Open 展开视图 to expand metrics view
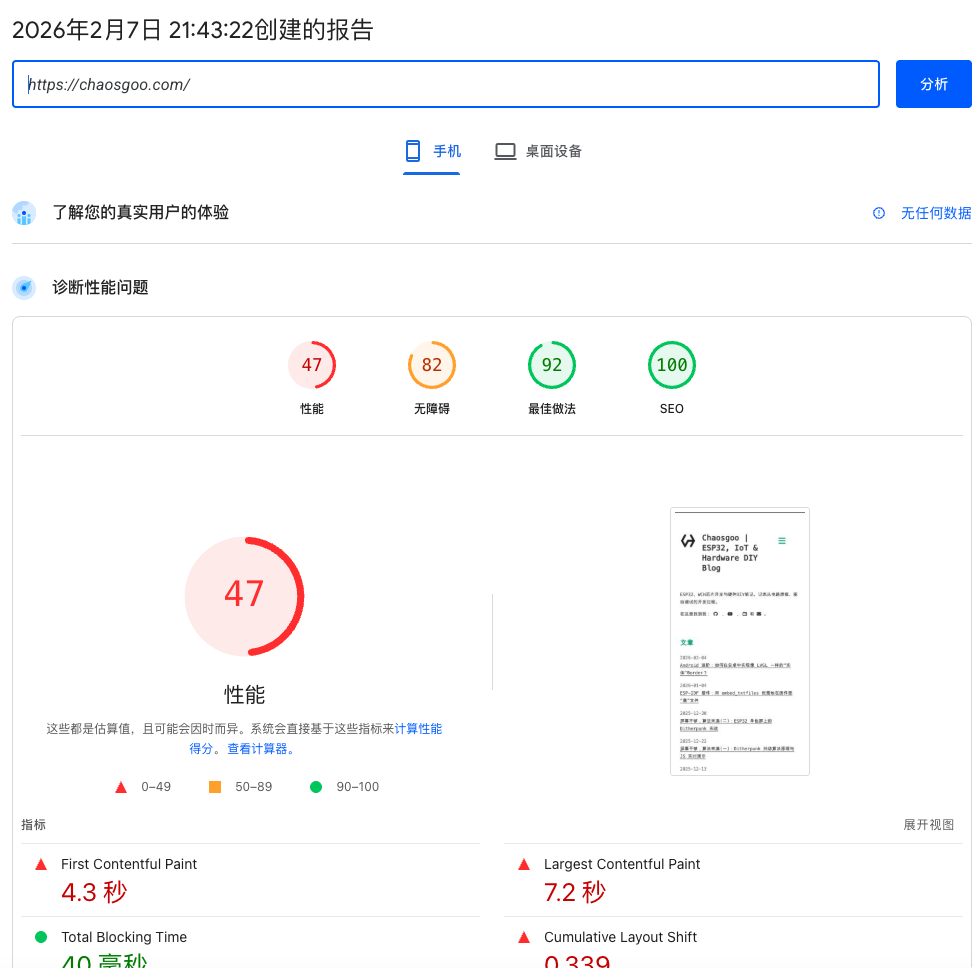Viewport: 974px width, 968px height. [x=928, y=824]
